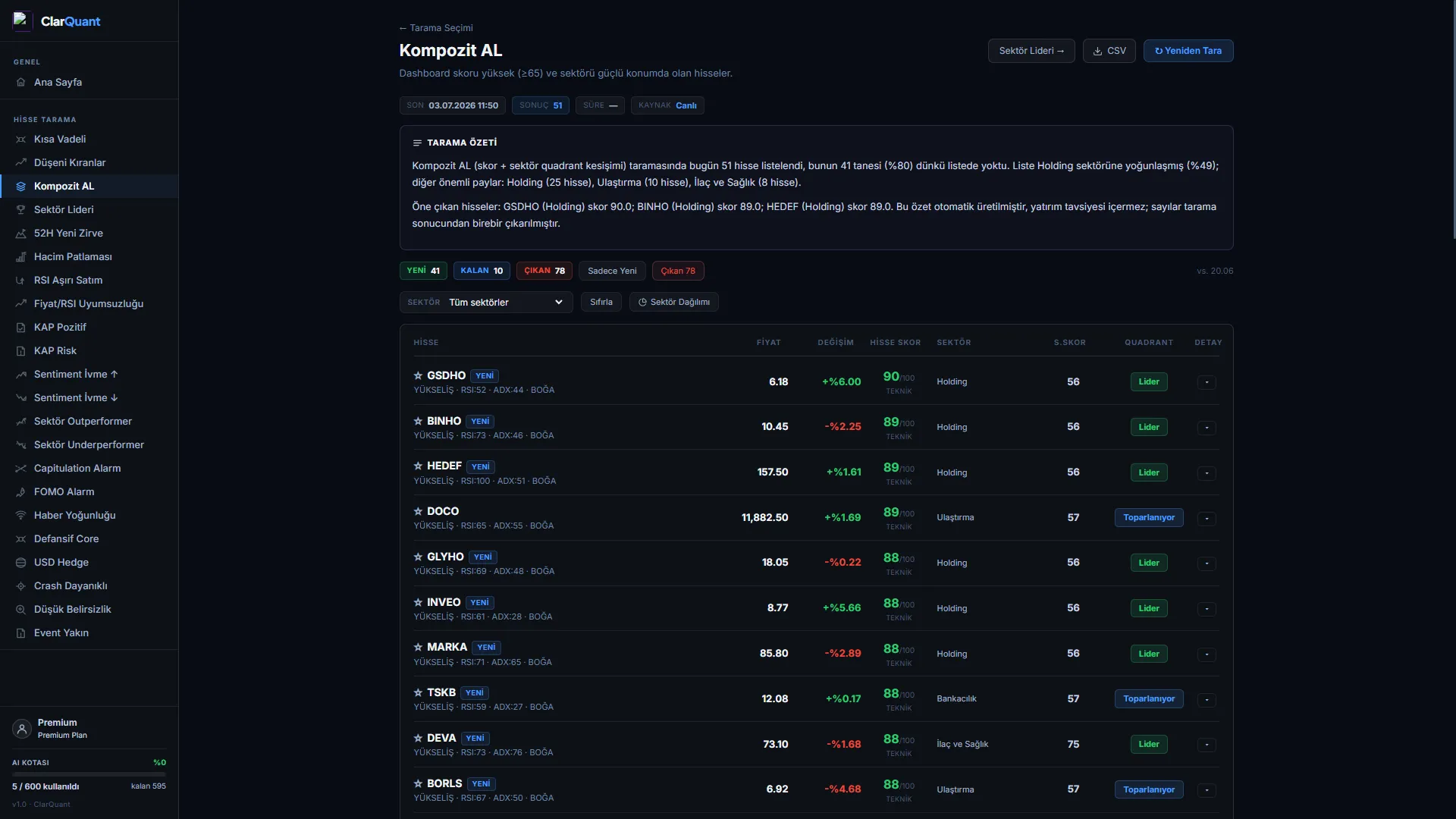
Task: Click the RSI Aşırı Satım icon
Action: pos(21,280)
